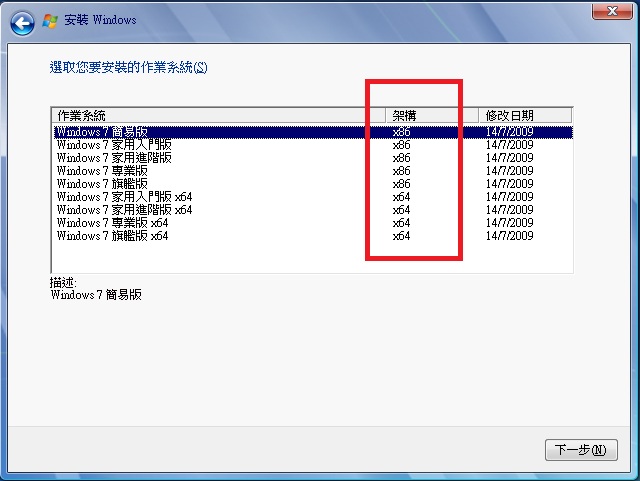Sort by the 架構 column header
Image resolution: width=640 pixels, height=481 pixels.
point(432,116)
